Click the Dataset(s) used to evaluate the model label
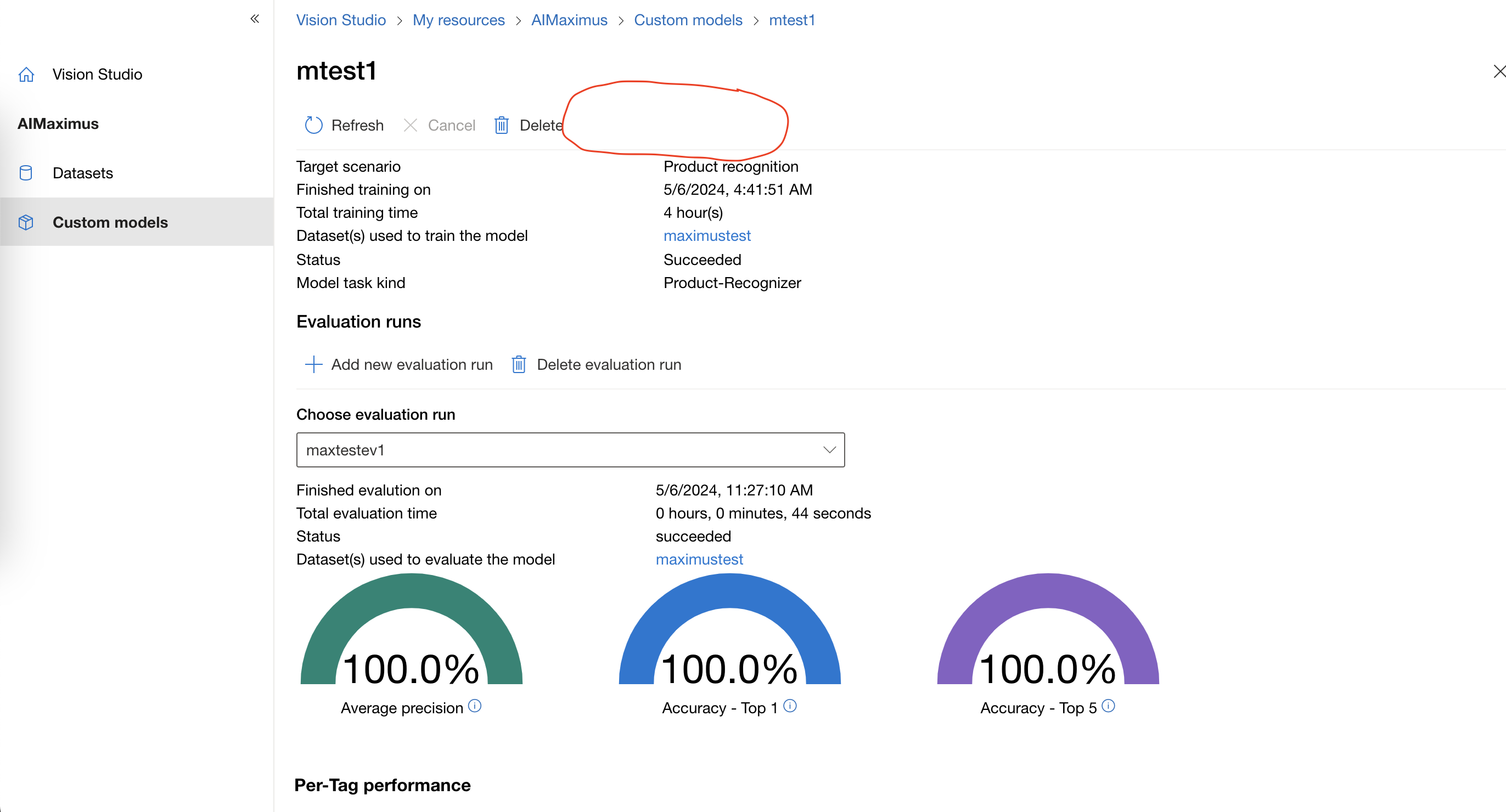The image size is (1506, 812). point(425,560)
